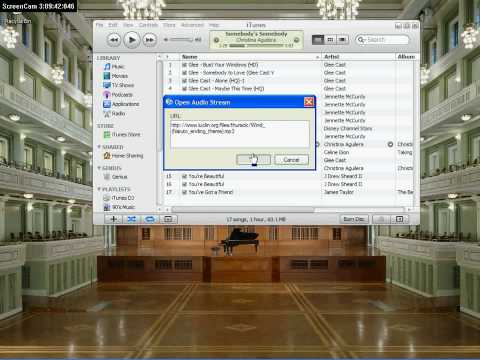The image size is (480, 360).
Task: Switch to list view
Action: [x=318, y=40]
